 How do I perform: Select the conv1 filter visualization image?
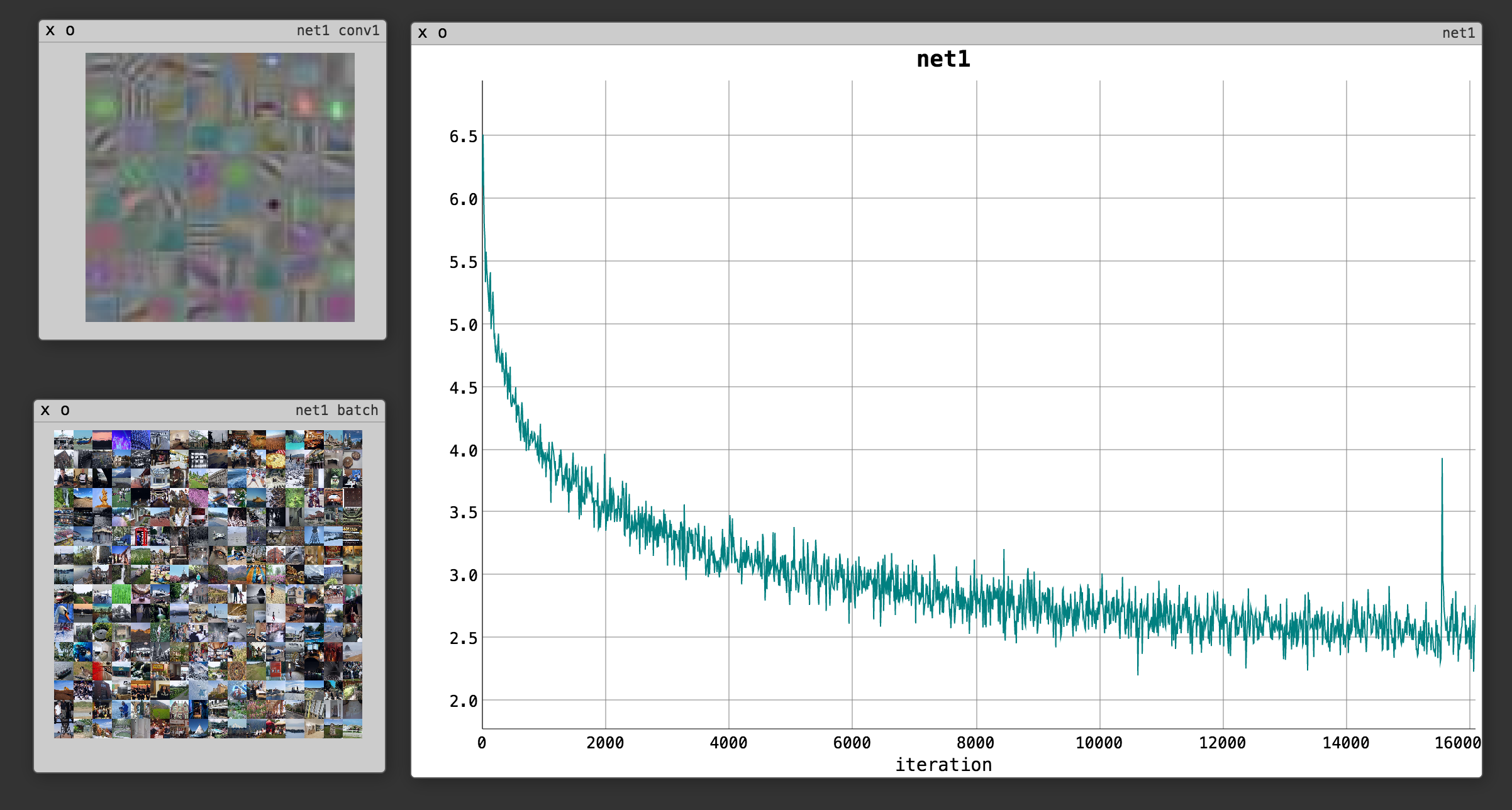tap(220, 187)
